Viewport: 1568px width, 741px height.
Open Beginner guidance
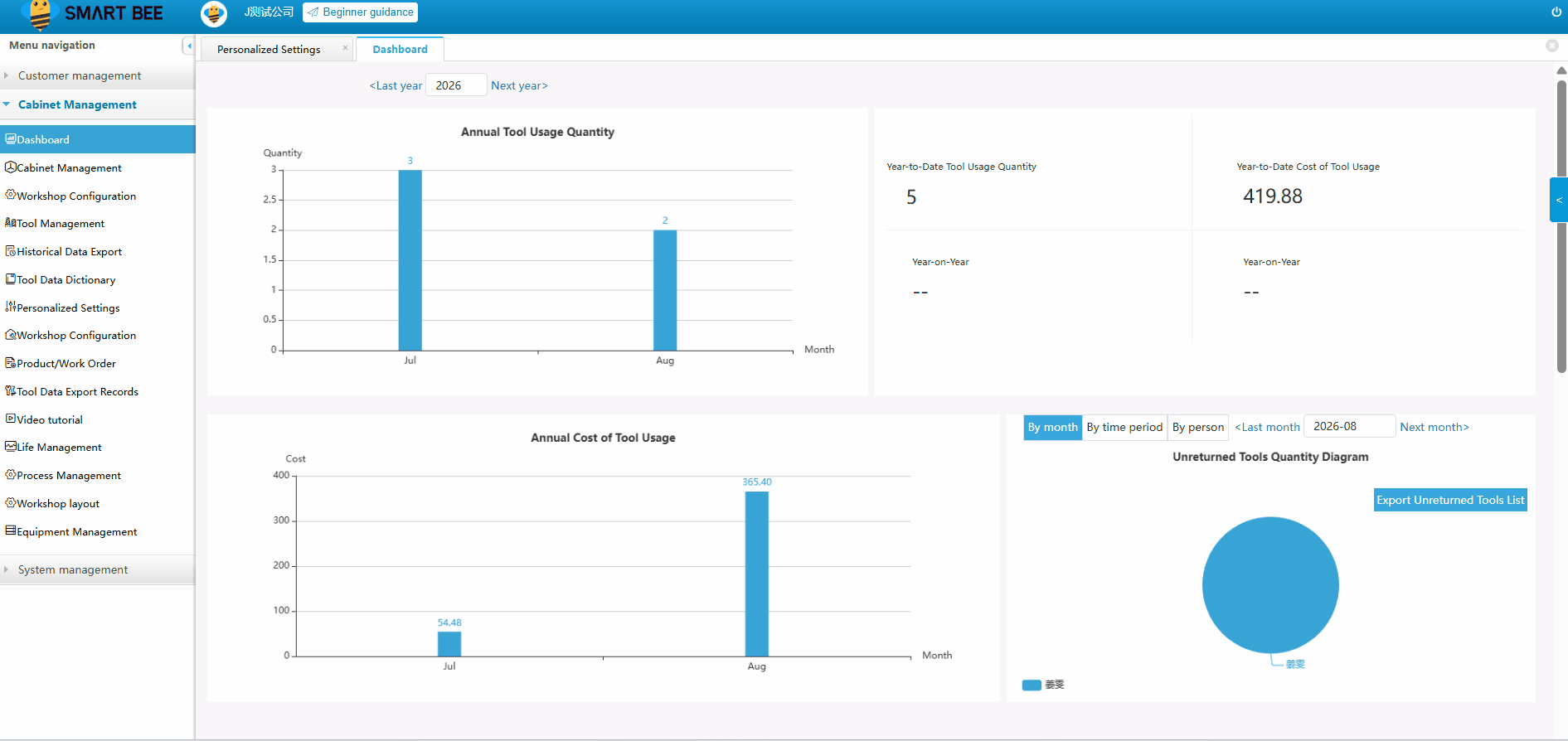[361, 12]
